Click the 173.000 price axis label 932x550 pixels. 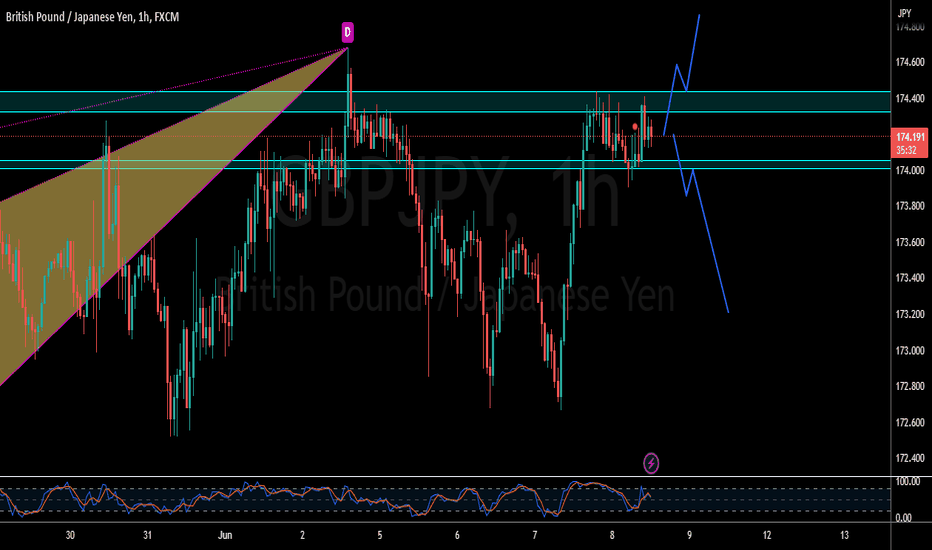click(910, 351)
